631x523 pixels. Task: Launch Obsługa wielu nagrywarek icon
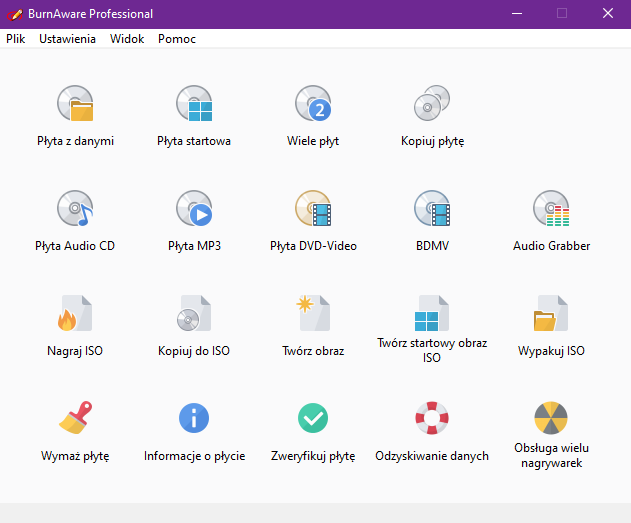551,418
